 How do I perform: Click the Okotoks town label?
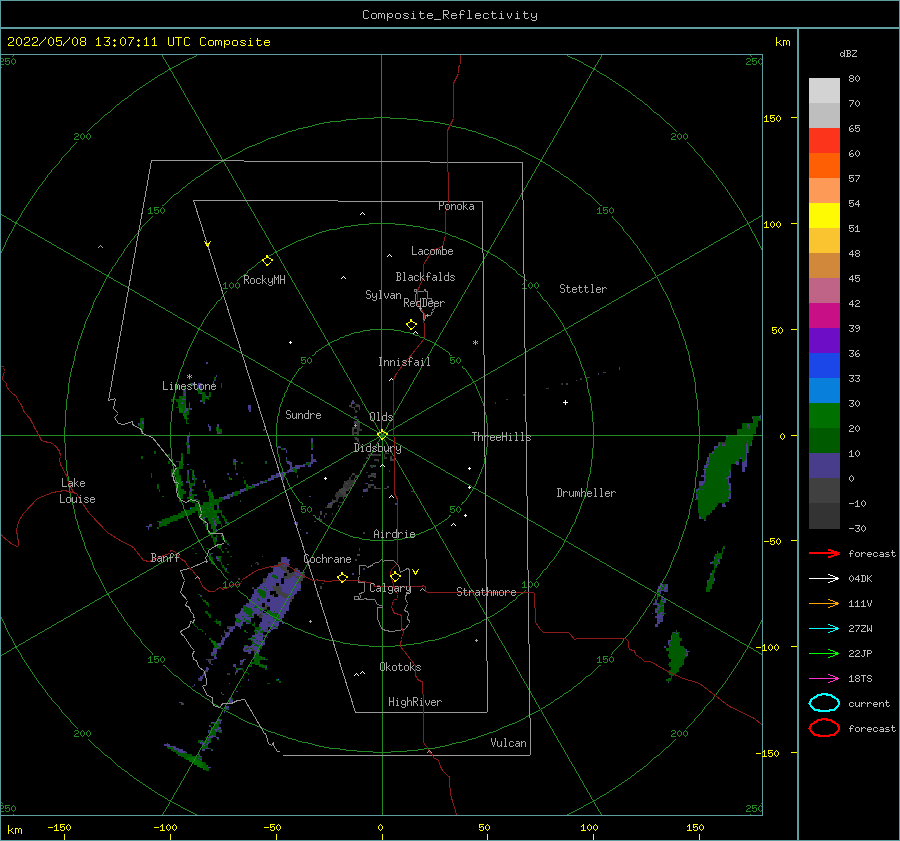(x=400, y=667)
